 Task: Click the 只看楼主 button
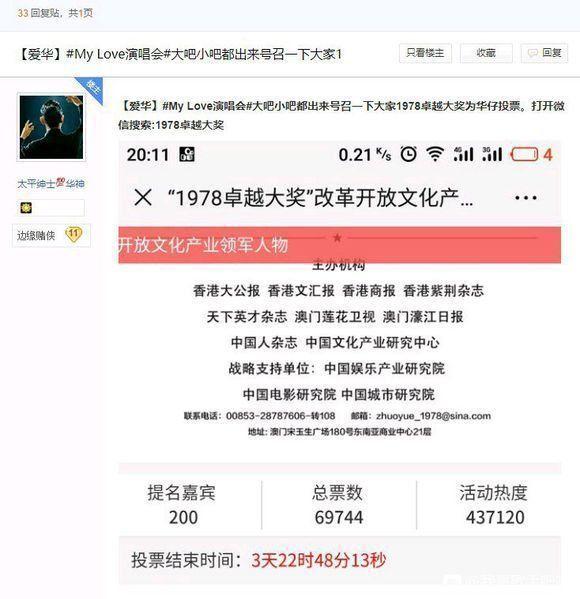click(x=425, y=53)
